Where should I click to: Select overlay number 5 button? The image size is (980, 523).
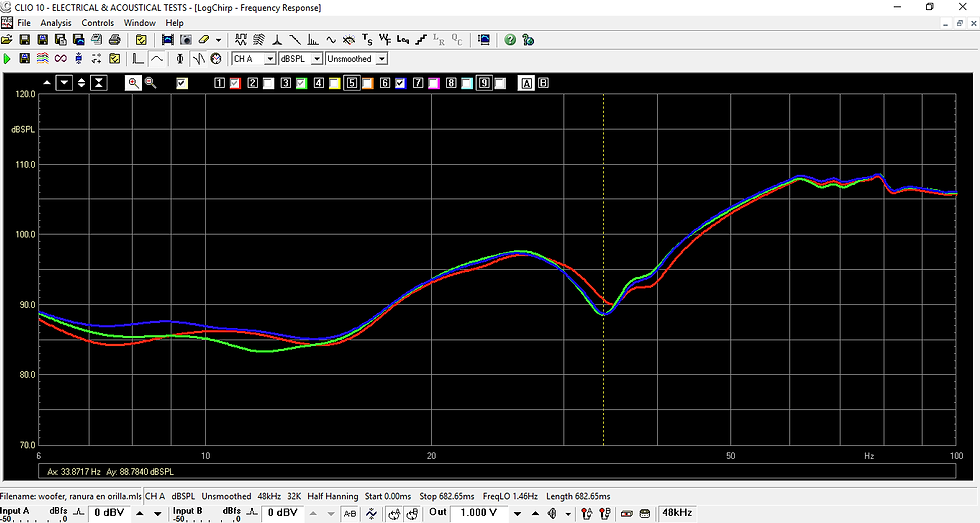(x=352, y=83)
